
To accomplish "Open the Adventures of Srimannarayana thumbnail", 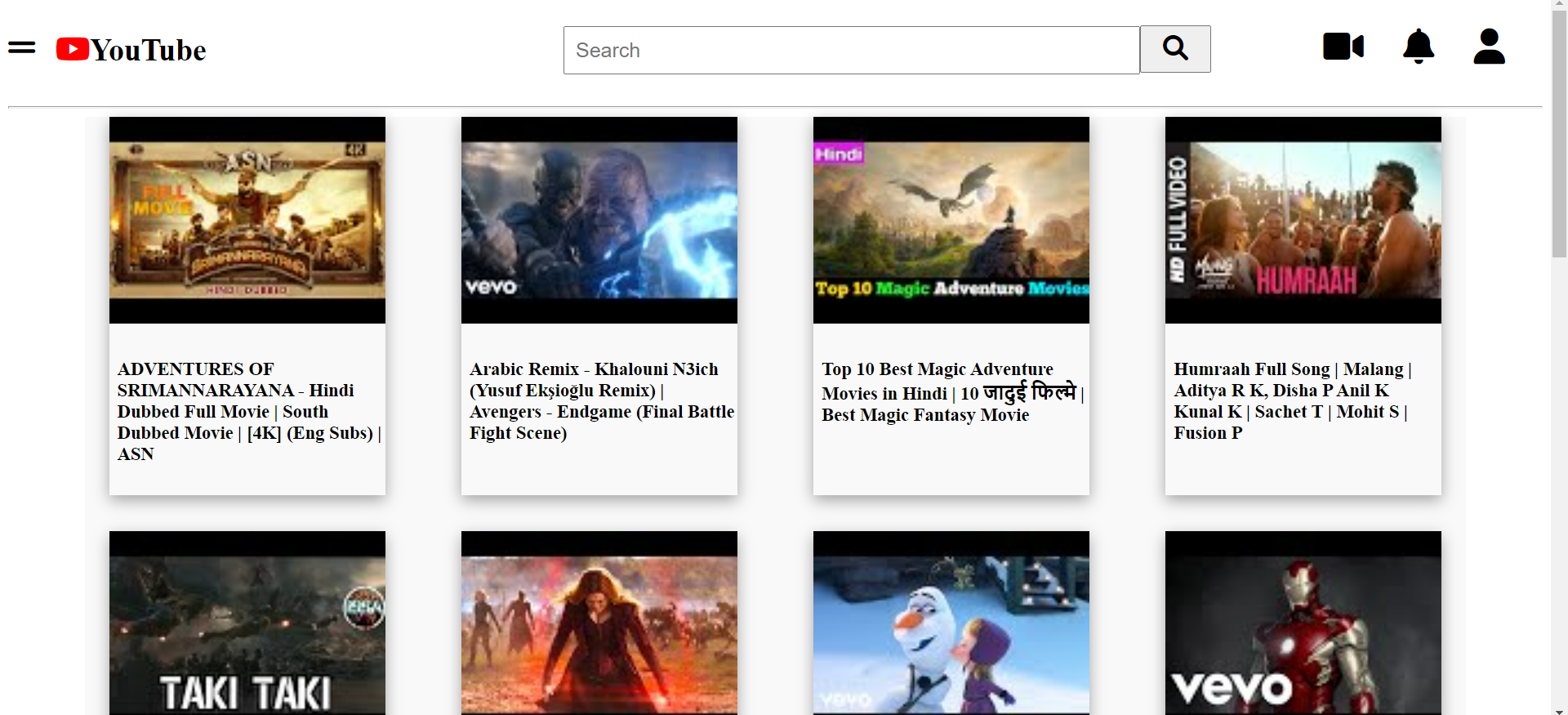I will [x=247, y=220].
